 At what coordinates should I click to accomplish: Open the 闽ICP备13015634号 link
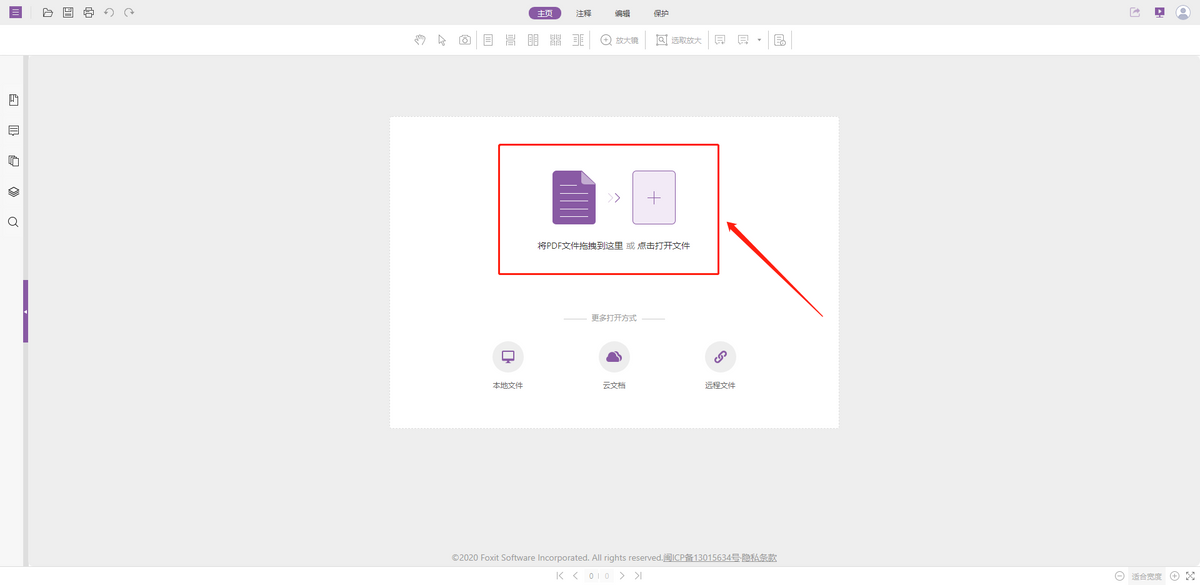point(704,558)
